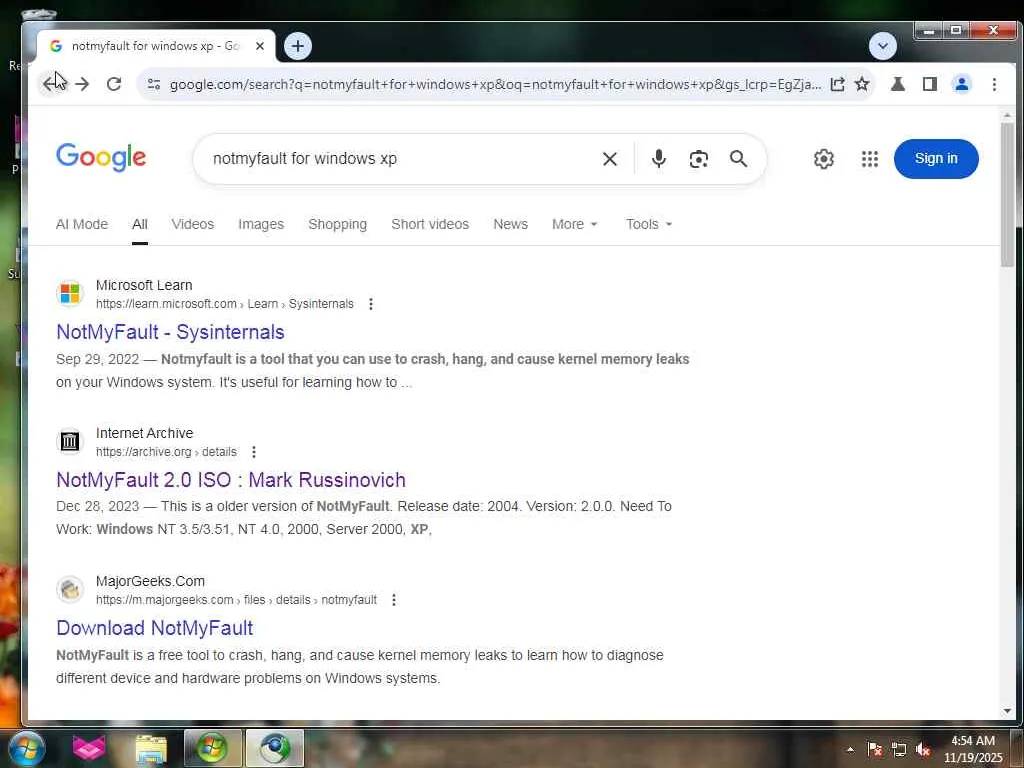Viewport: 1024px width, 768px height.
Task: Show hidden system tray icons
Action: tap(850, 749)
